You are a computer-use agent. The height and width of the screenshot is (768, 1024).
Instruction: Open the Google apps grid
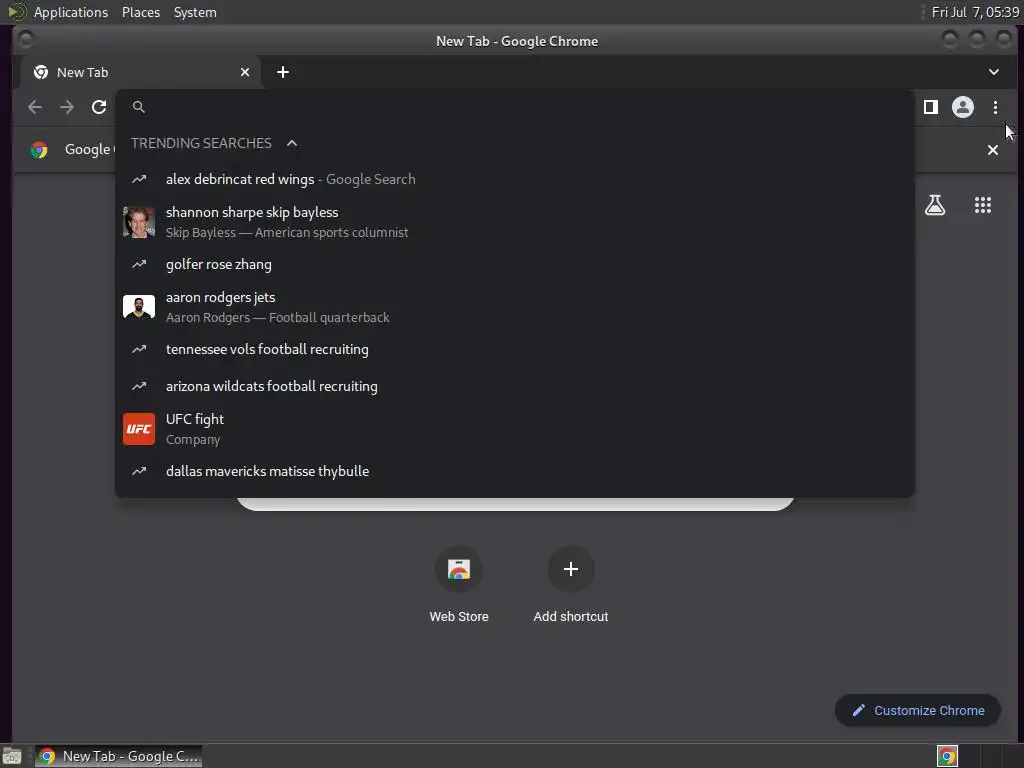[983, 205]
